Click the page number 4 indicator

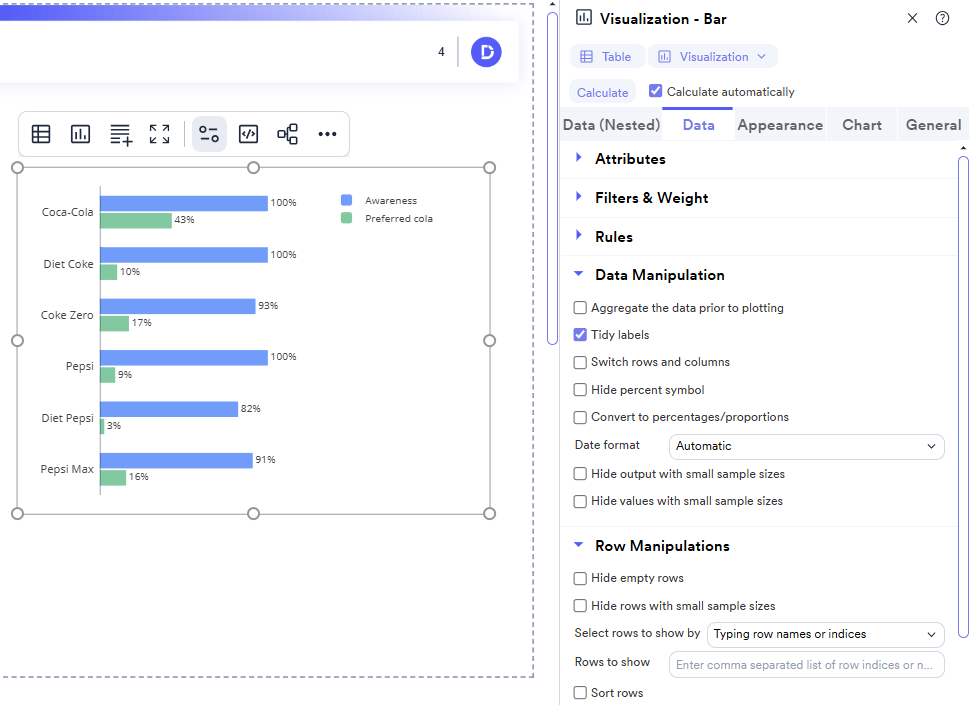[441, 52]
